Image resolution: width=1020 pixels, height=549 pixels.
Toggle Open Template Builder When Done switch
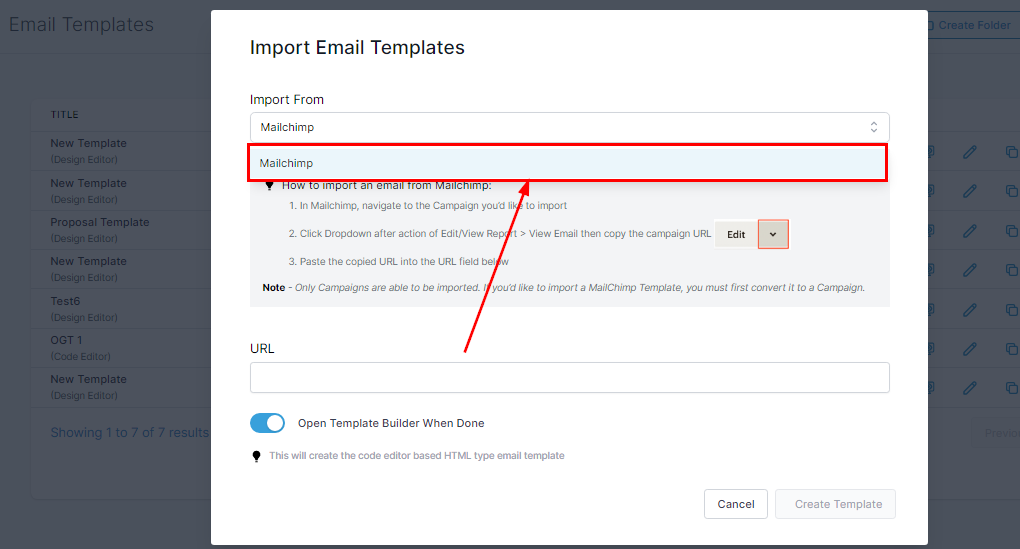[267, 423]
